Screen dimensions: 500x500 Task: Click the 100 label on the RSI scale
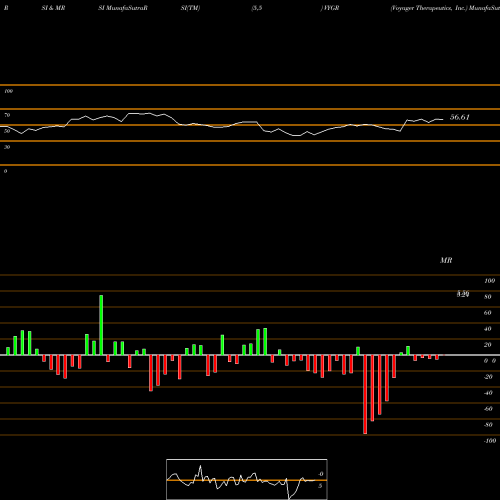coord(8,91)
